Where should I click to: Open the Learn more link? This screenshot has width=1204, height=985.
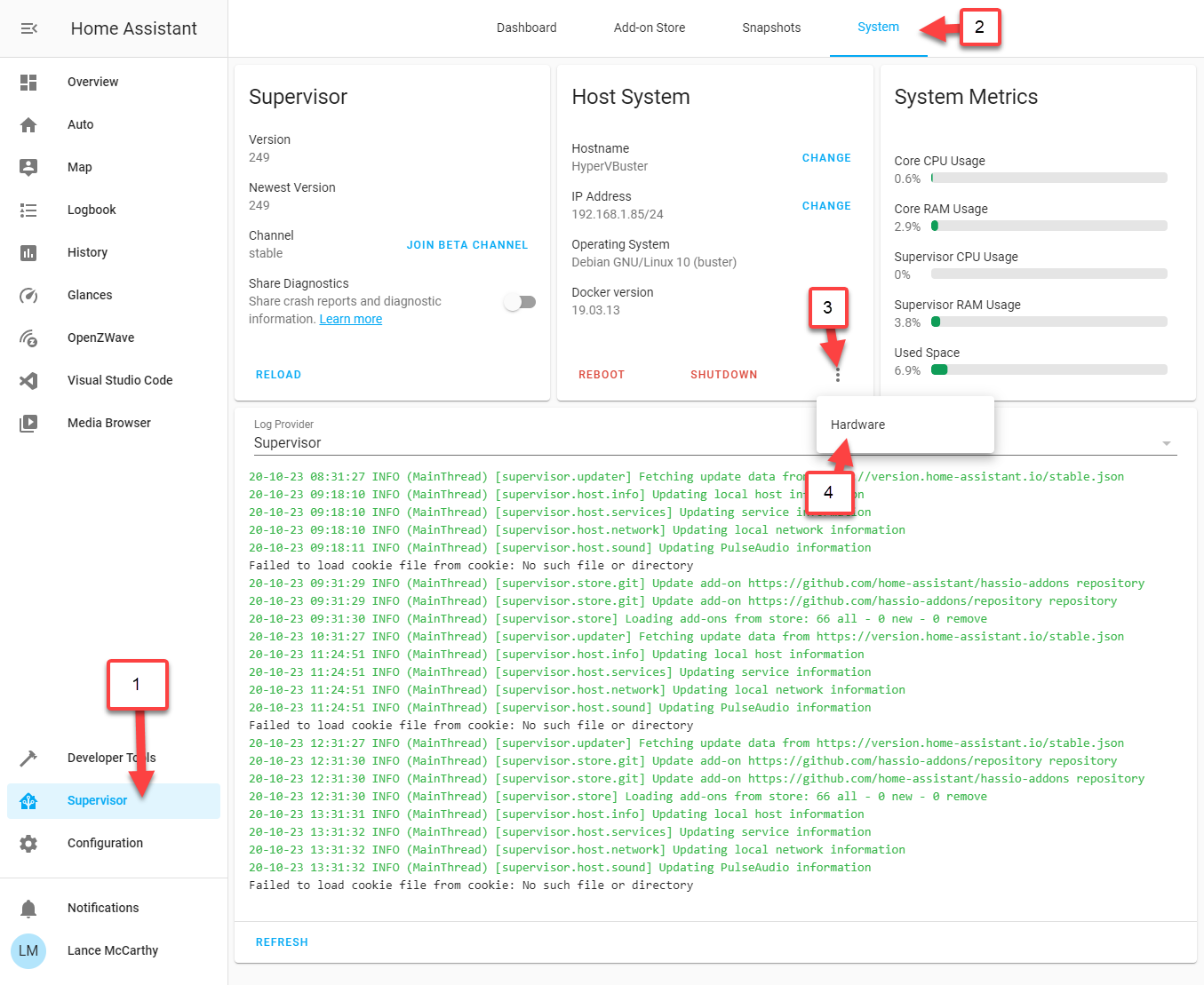[x=350, y=320]
